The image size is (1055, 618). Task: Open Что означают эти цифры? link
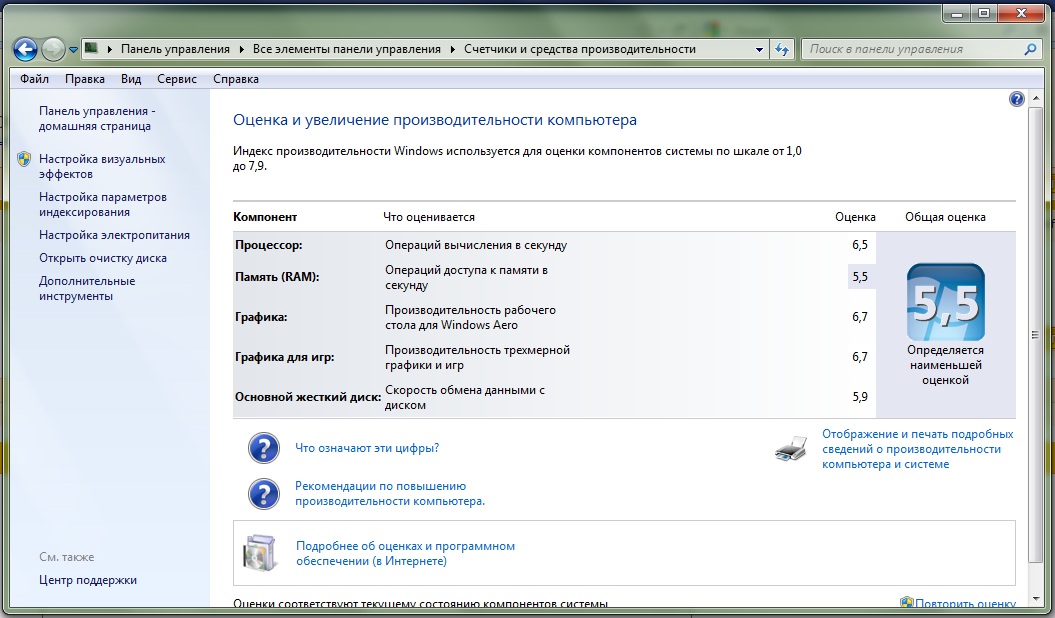point(367,448)
